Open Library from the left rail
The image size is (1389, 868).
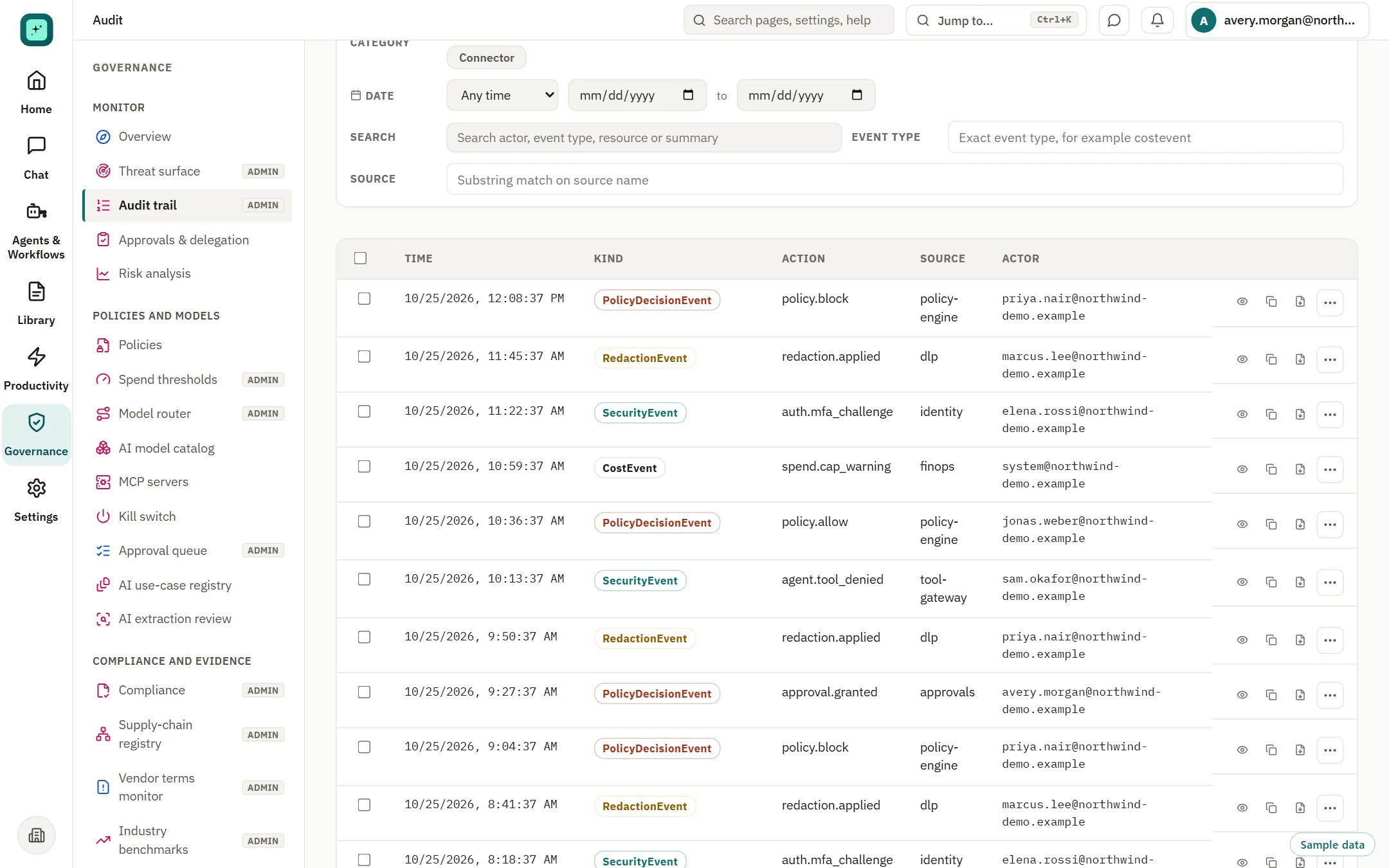tap(36, 303)
